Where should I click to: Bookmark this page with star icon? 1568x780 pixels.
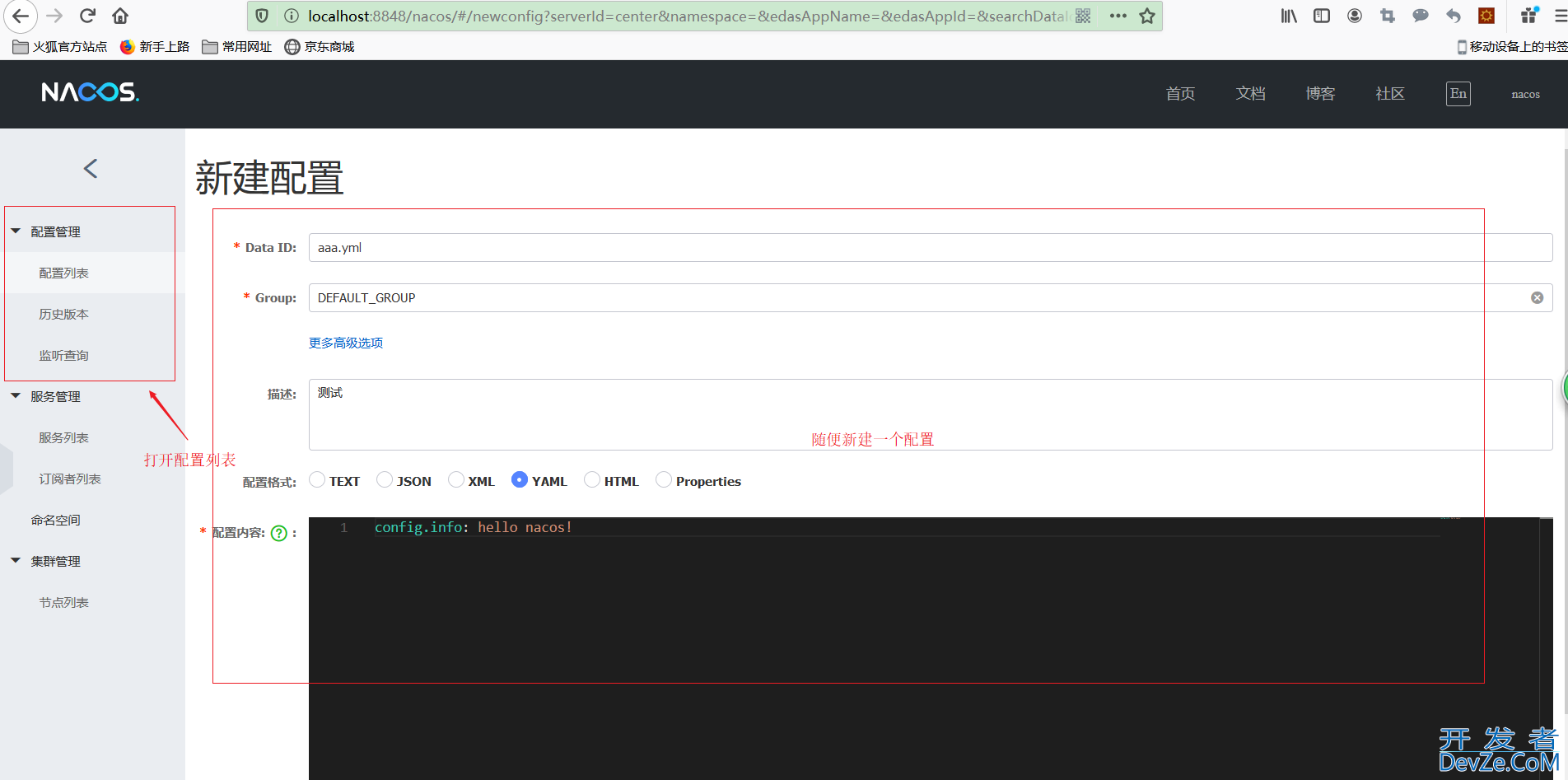(1147, 16)
